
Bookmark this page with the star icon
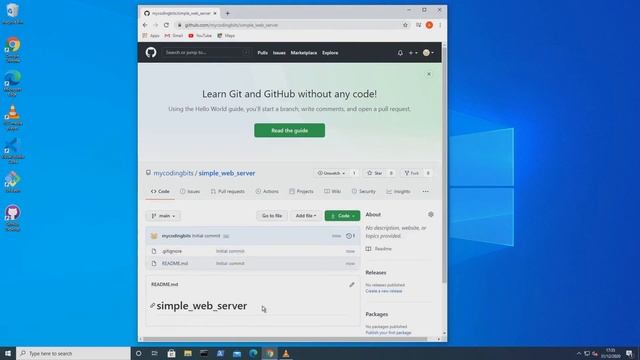(x=405, y=25)
